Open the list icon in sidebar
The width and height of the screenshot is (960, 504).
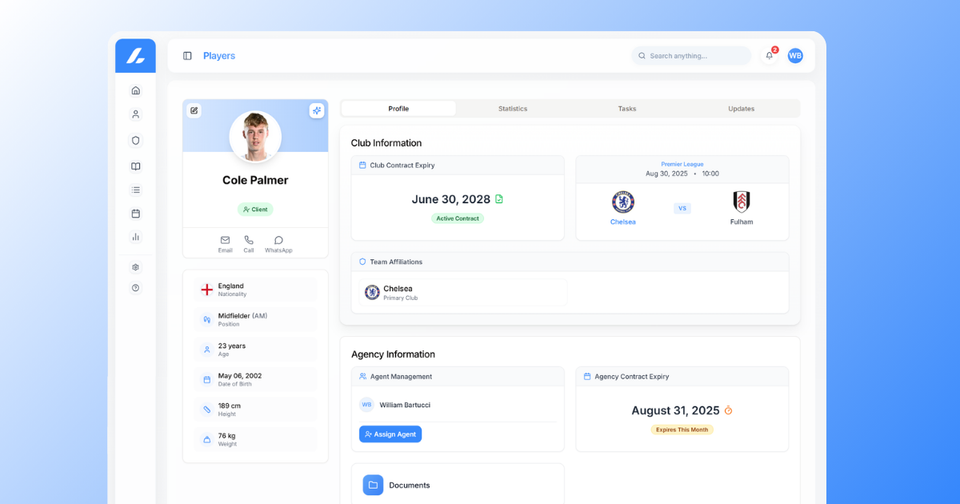click(136, 190)
